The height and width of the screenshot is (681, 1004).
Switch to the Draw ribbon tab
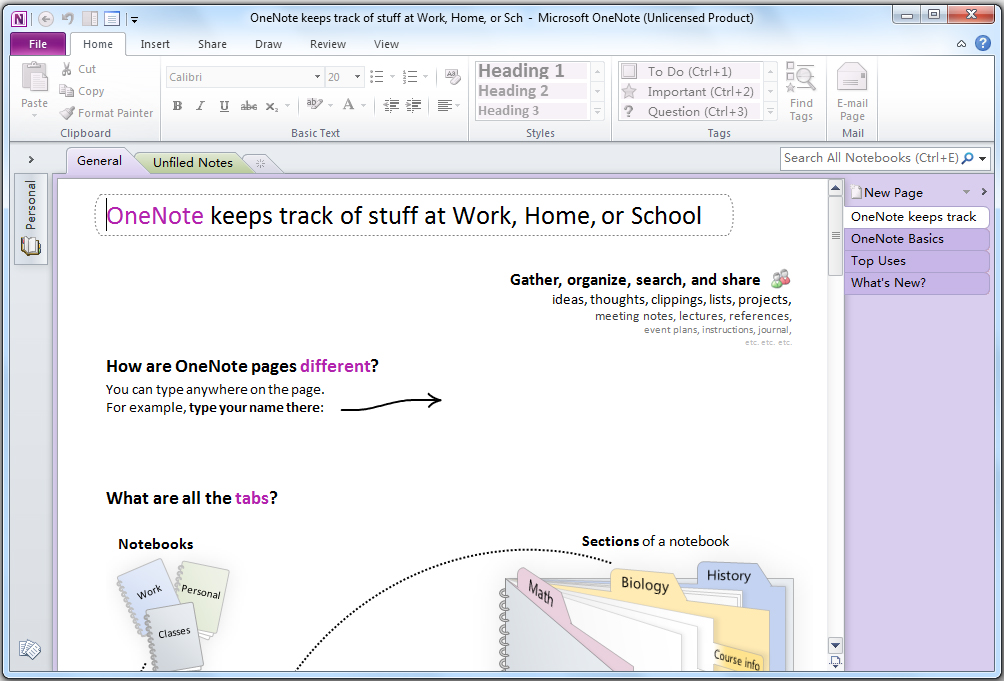tap(268, 44)
